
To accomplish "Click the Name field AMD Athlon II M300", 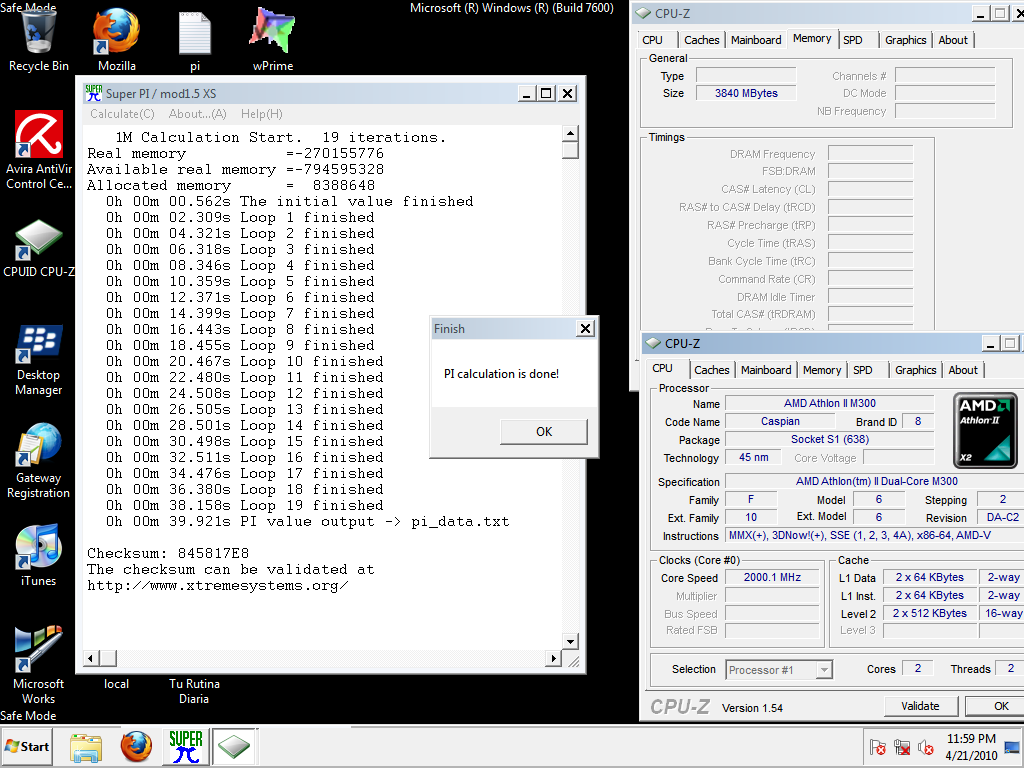I will 829,404.
